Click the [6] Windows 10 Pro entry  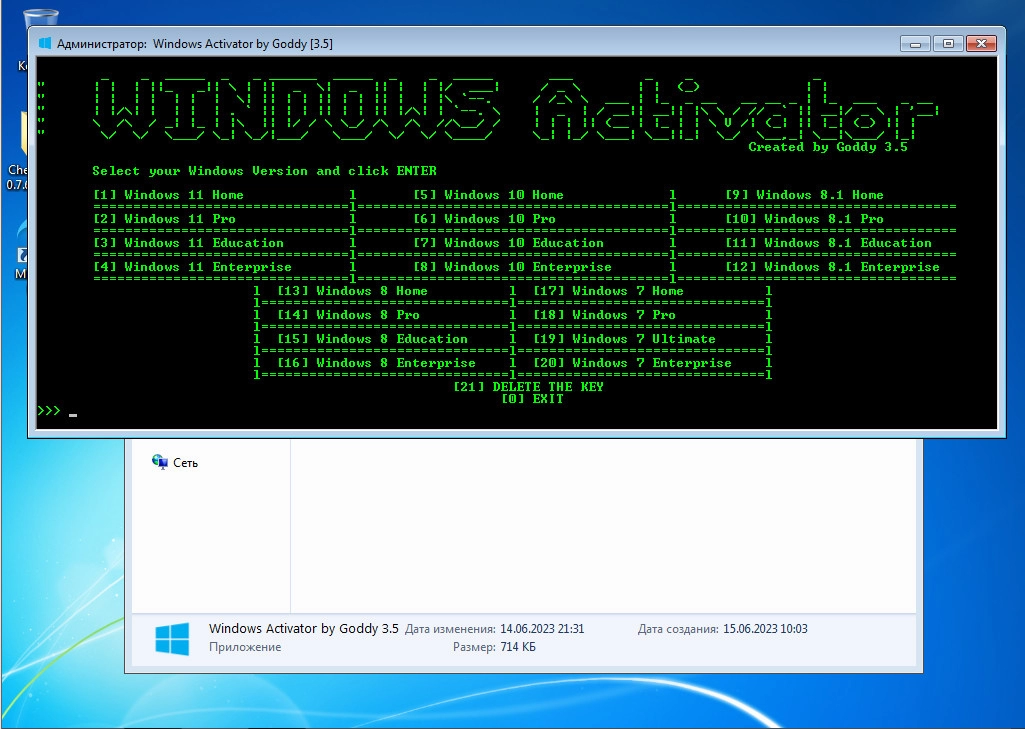[x=484, y=219]
